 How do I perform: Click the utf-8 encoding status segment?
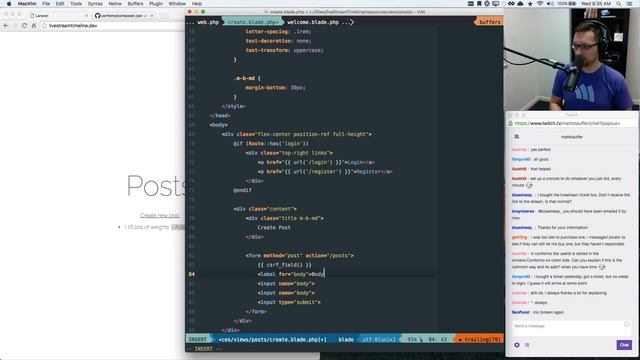pos(379,340)
